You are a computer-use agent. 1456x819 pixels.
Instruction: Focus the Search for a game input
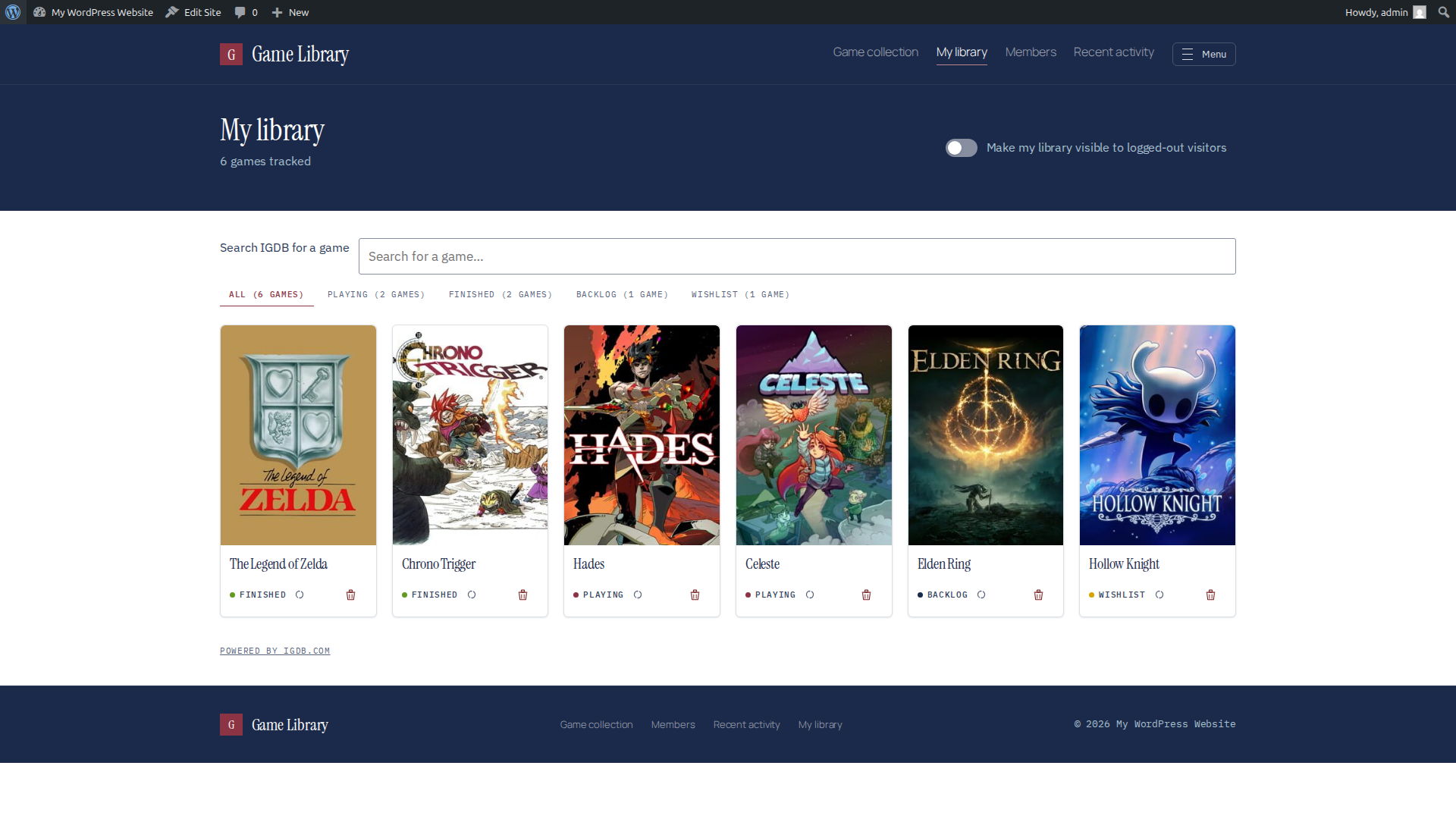797,256
